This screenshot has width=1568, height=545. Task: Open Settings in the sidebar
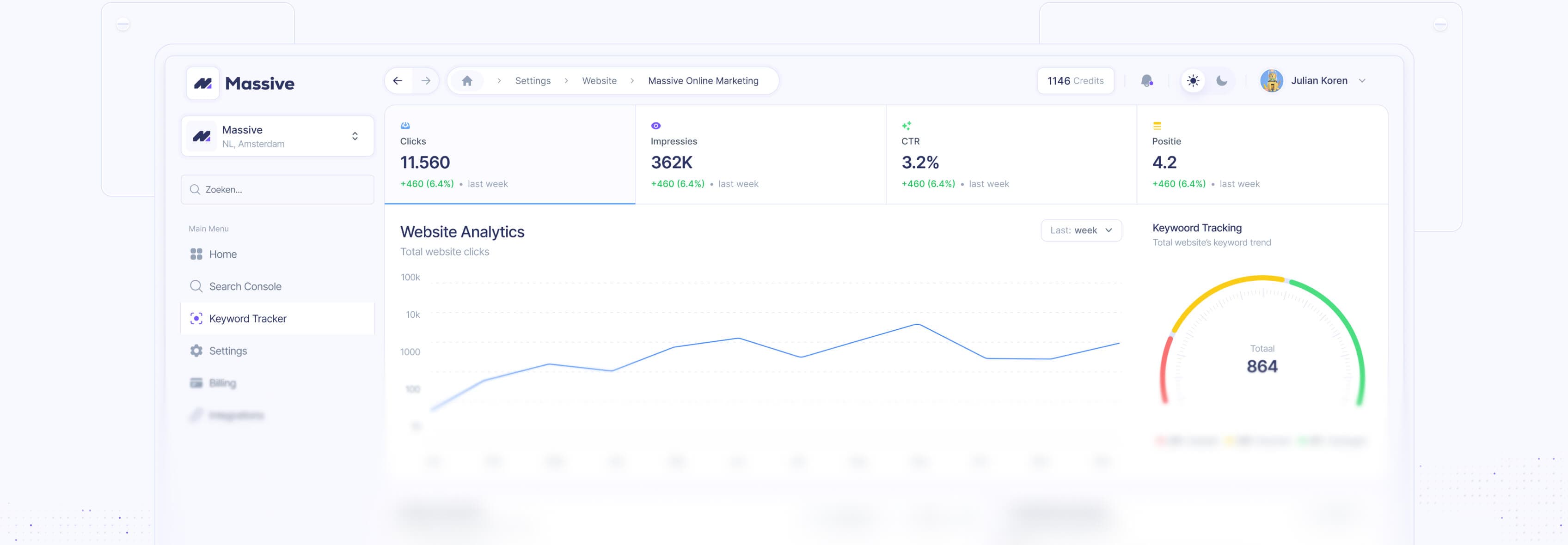click(x=277, y=351)
